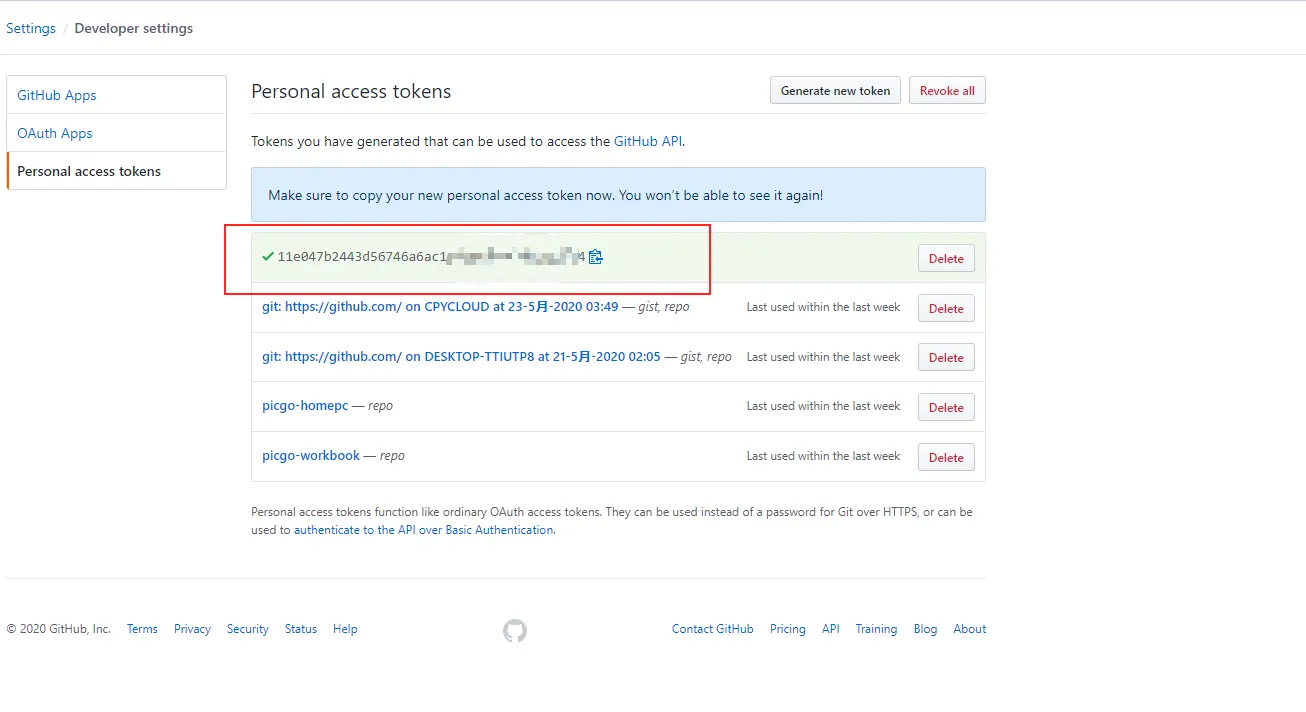Open the API footer link
Screen dimensions: 1306x712
pos(831,629)
